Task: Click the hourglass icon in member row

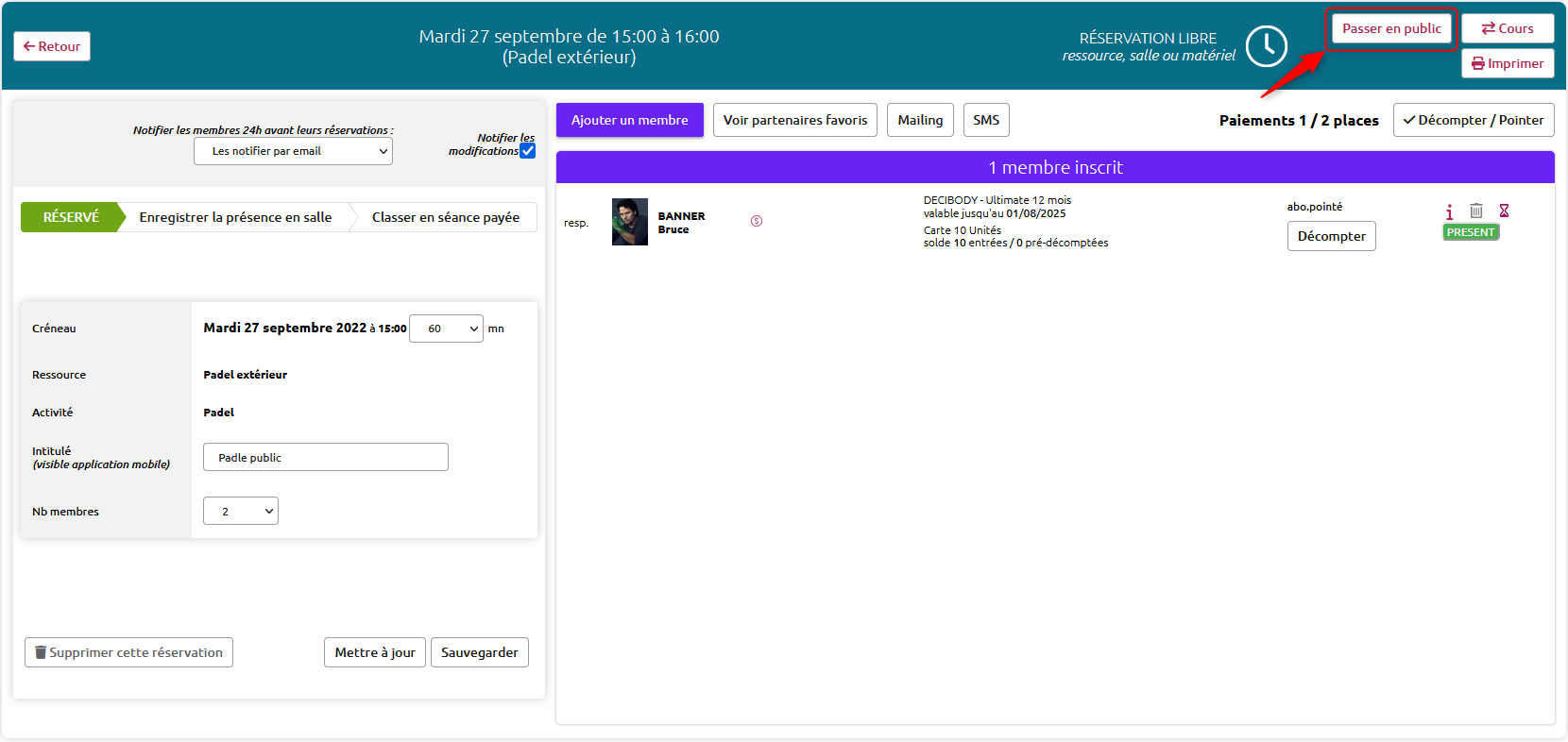Action: 1505,211
